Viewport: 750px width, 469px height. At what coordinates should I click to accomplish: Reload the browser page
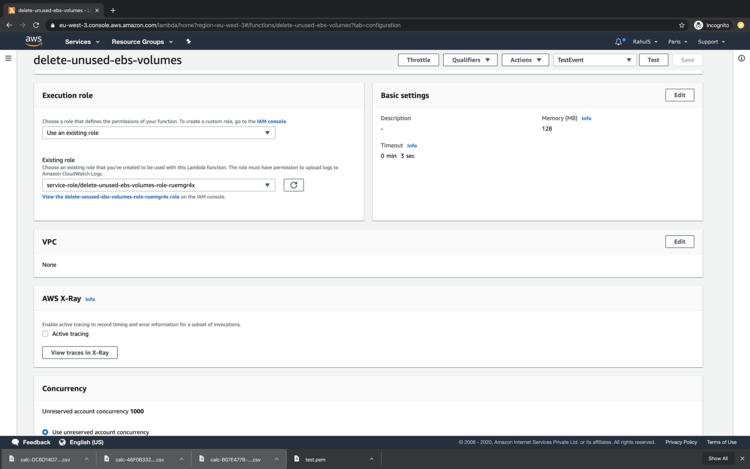pyautogui.click(x=36, y=25)
